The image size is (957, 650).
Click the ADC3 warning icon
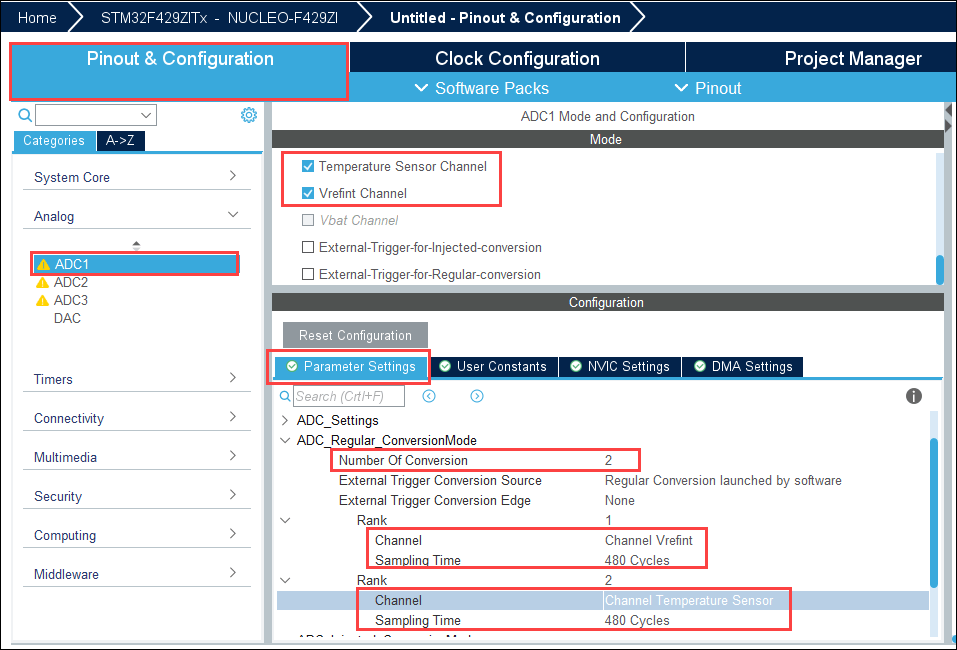tap(42, 301)
